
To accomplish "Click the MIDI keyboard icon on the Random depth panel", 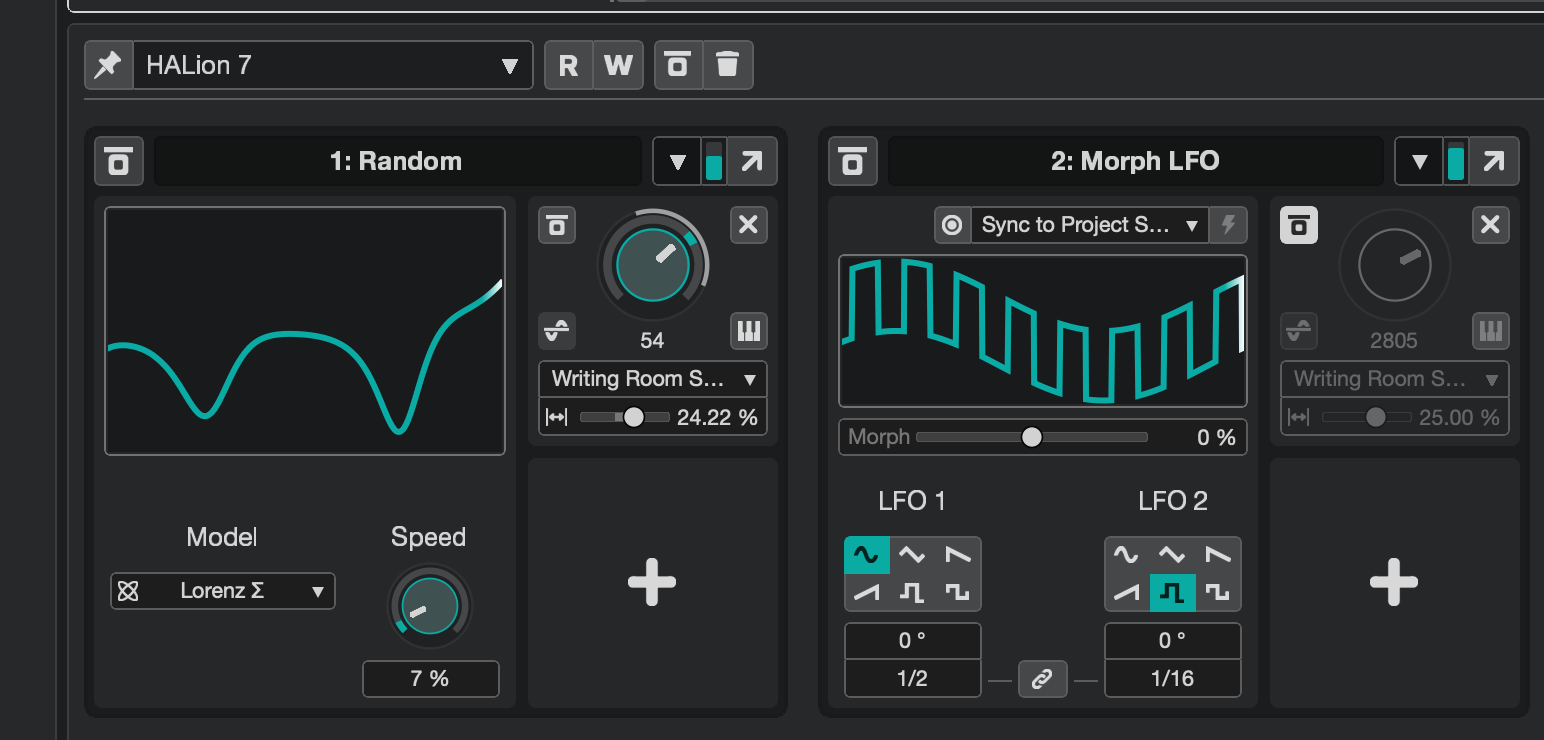I will point(748,331).
